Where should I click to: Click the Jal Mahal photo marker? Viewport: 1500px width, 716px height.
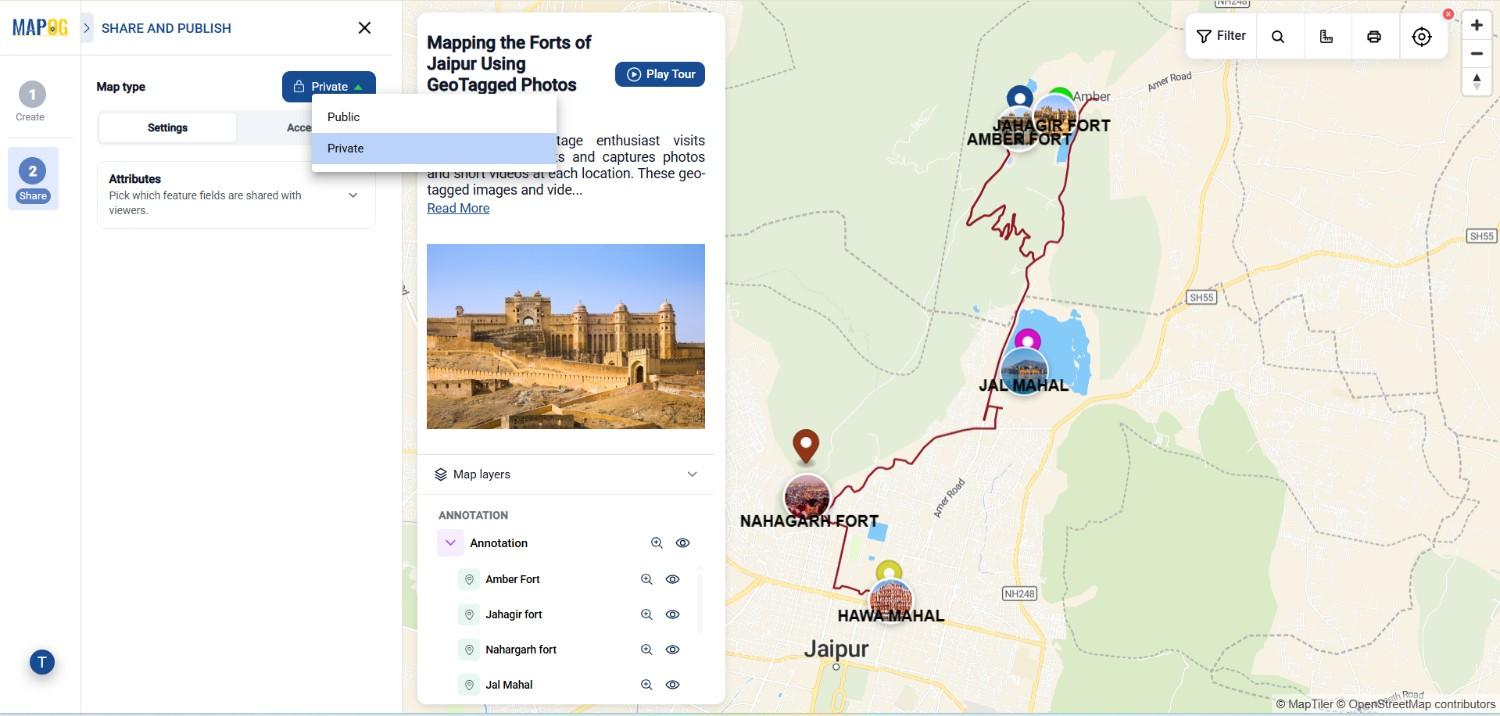coord(1025,370)
